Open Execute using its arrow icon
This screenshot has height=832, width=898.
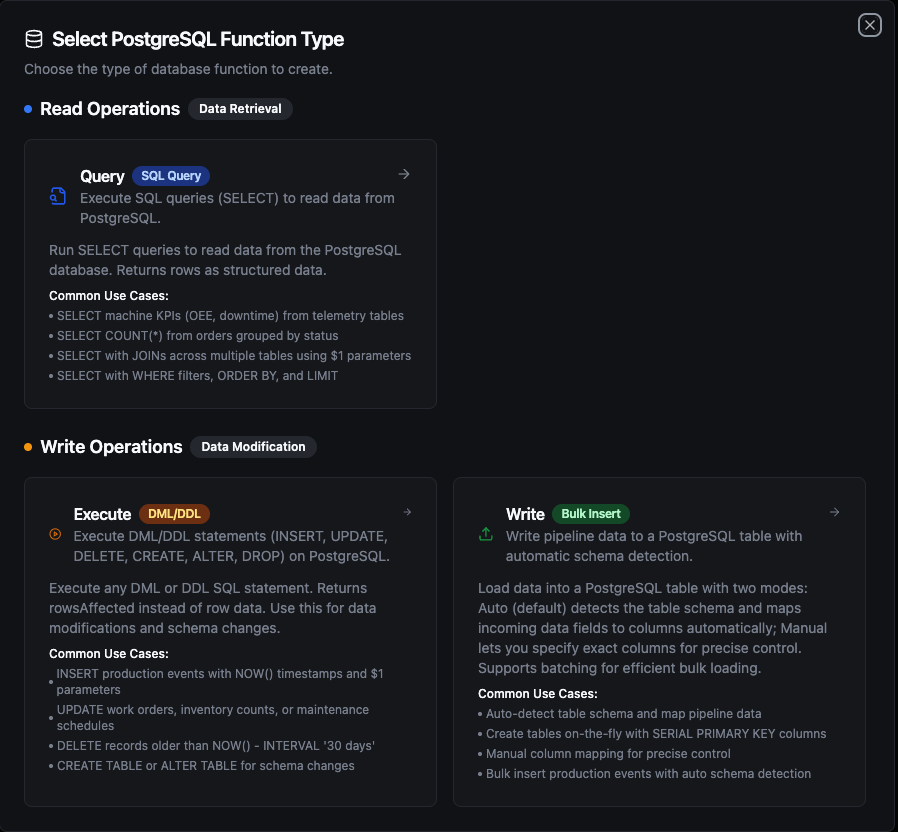pyautogui.click(x=407, y=512)
